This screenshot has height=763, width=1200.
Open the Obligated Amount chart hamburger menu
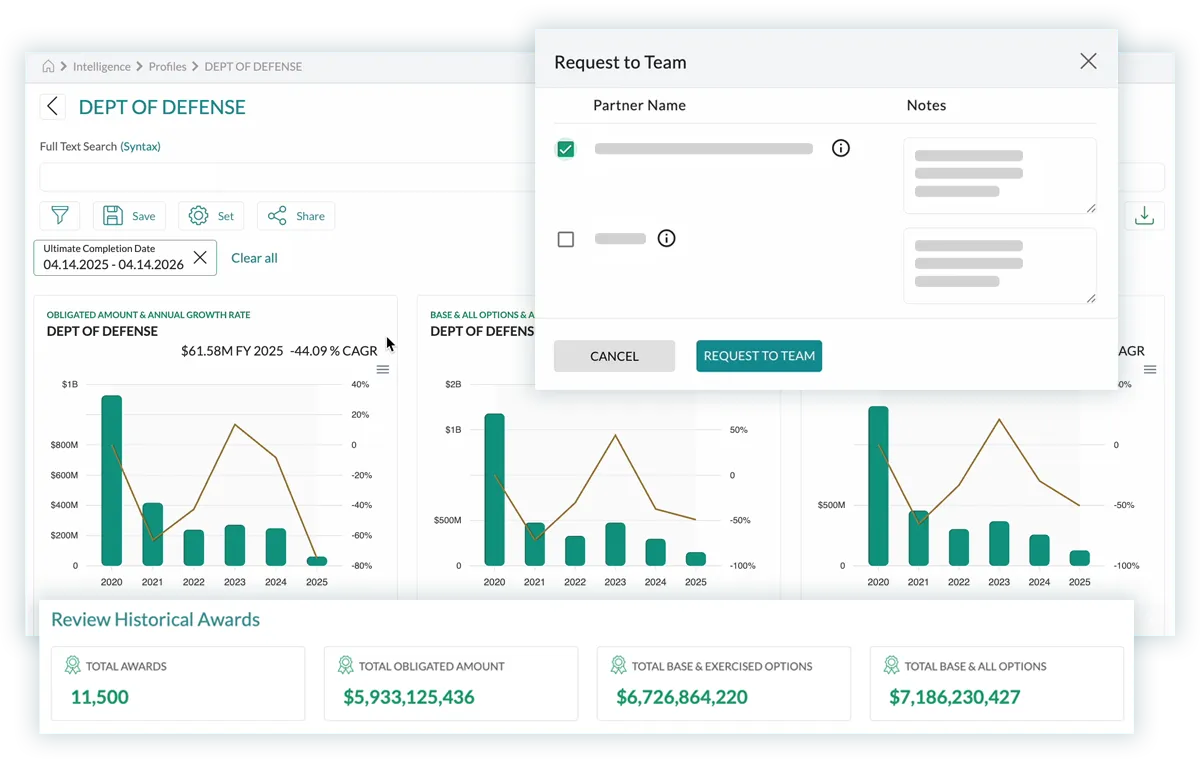[383, 370]
